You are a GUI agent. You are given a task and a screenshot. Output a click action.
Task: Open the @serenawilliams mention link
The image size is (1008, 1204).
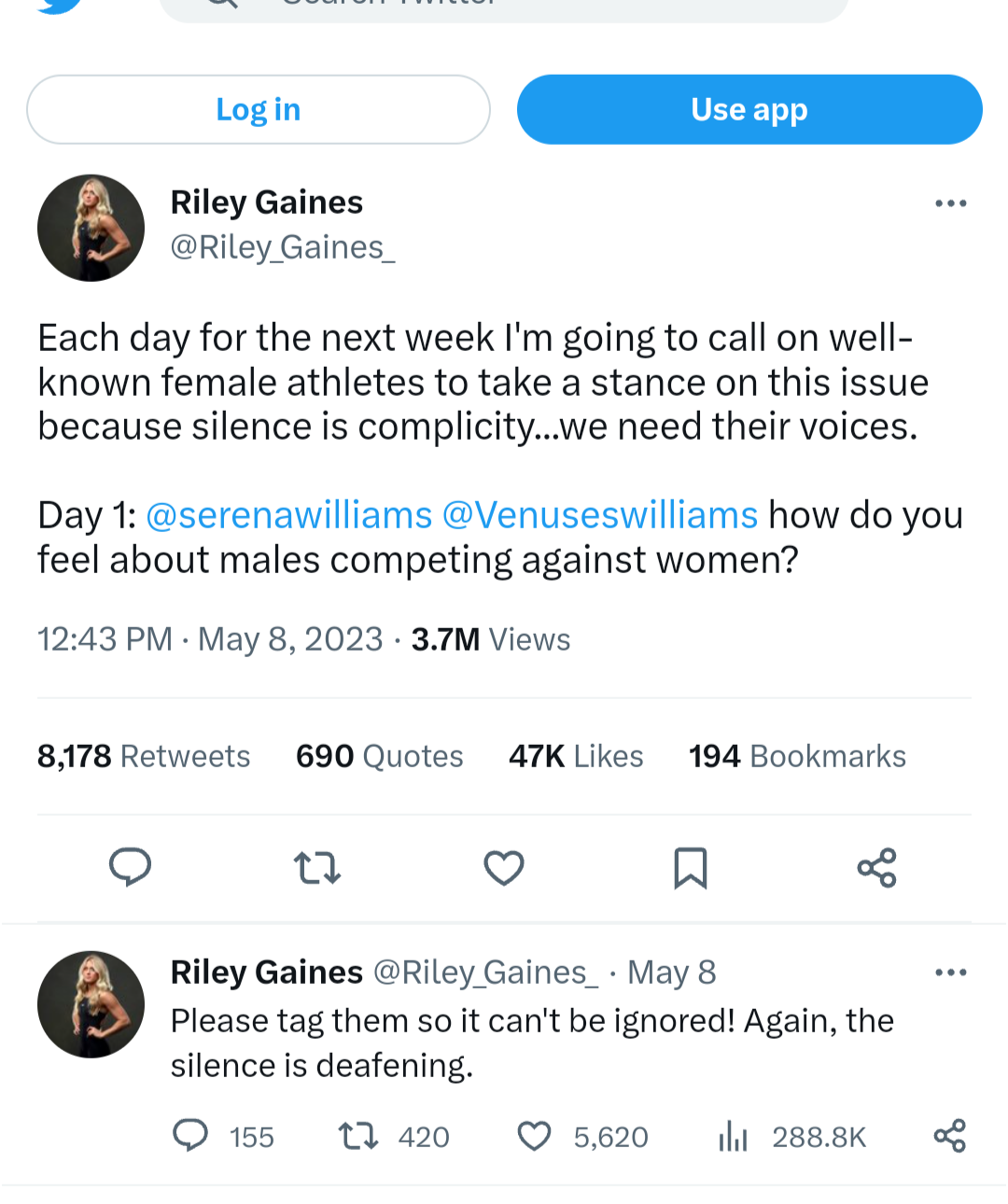289,515
